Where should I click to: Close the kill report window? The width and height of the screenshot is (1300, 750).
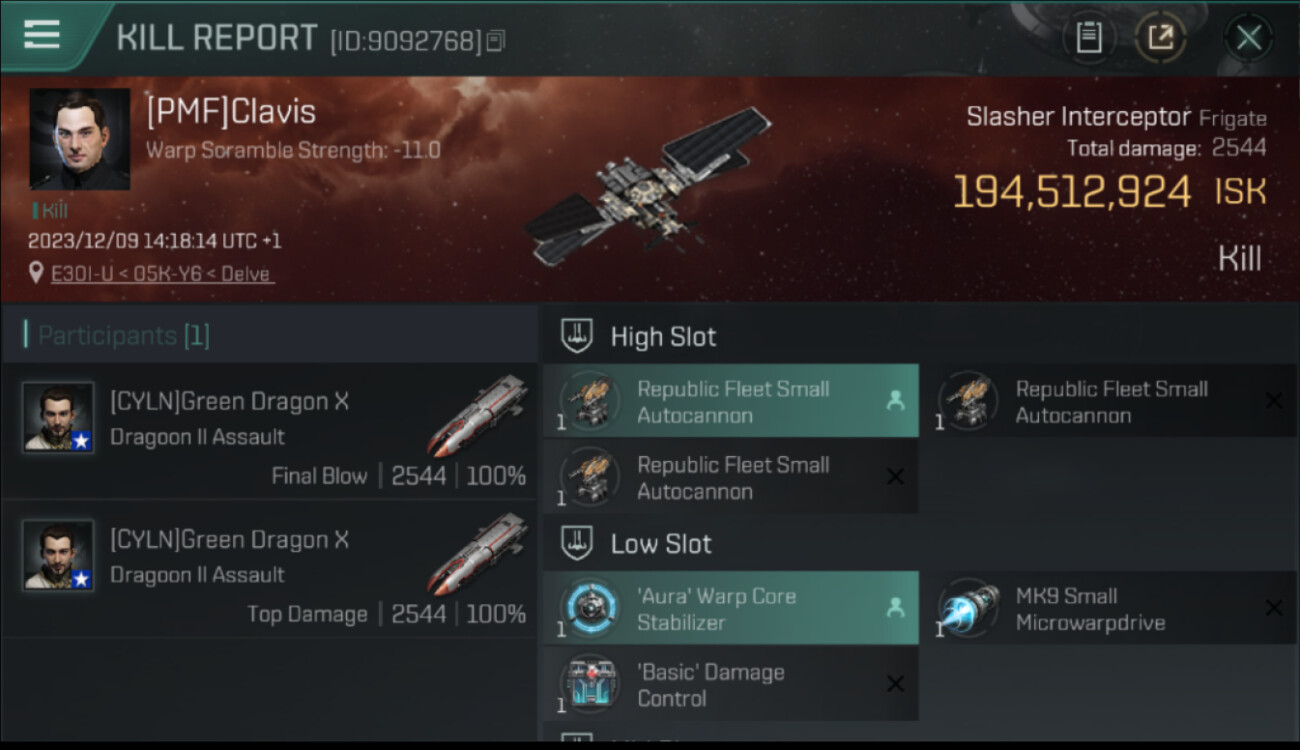[1248, 38]
